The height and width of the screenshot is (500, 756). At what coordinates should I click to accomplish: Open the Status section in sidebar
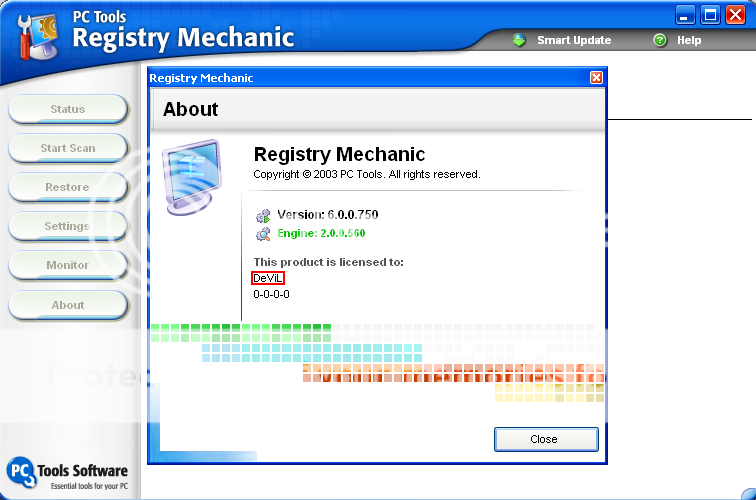(x=68, y=109)
